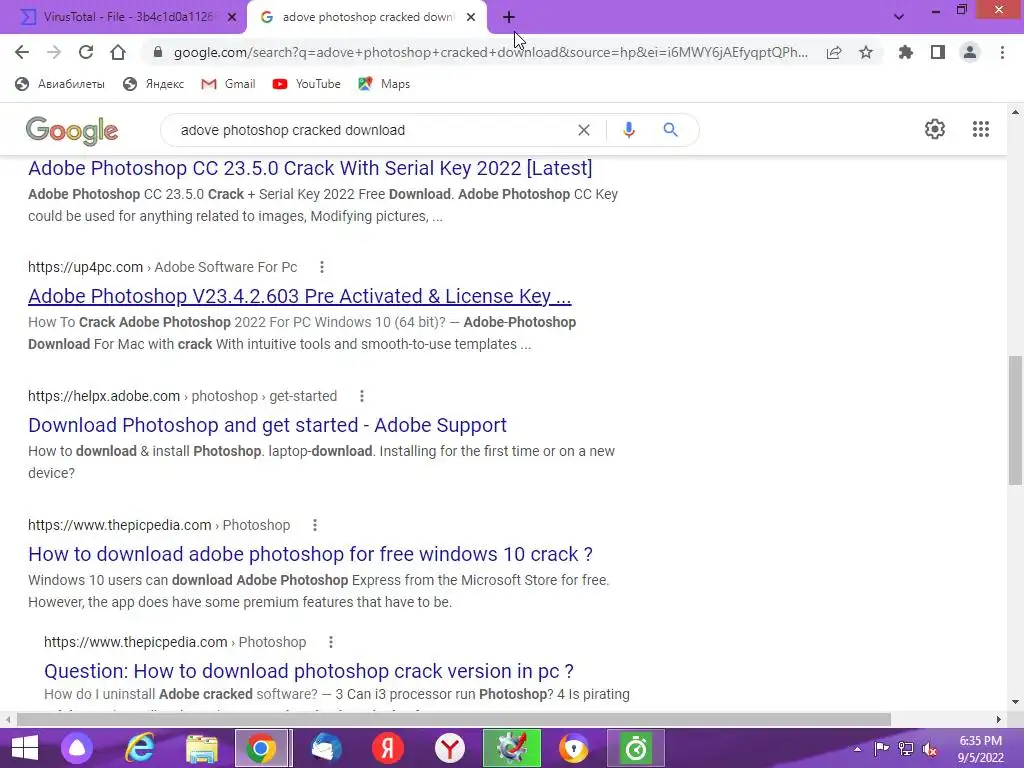
Task: Click the Google logo
Action: 72,131
